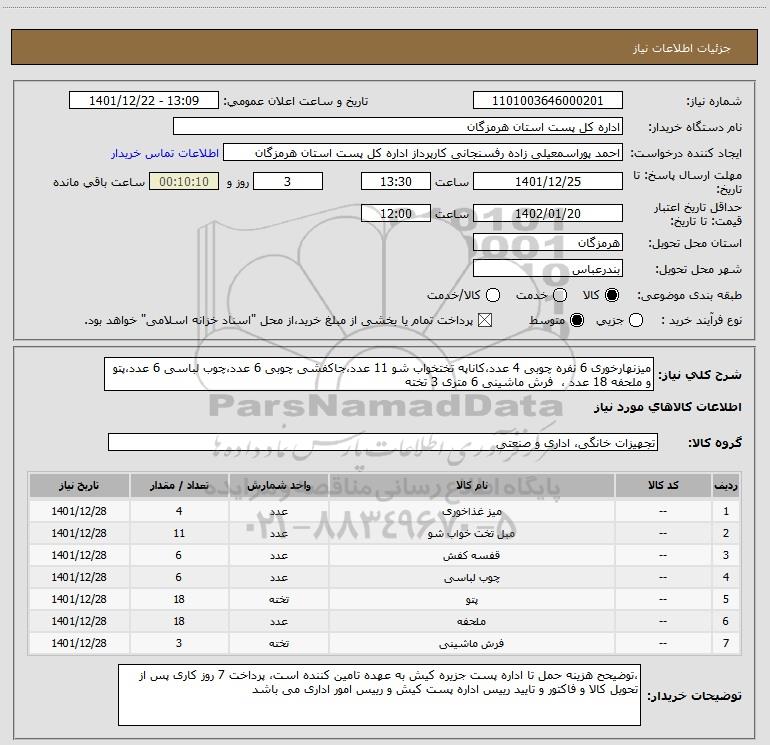
Task: Click the فرش ماشینی item name
Action: pos(471,643)
